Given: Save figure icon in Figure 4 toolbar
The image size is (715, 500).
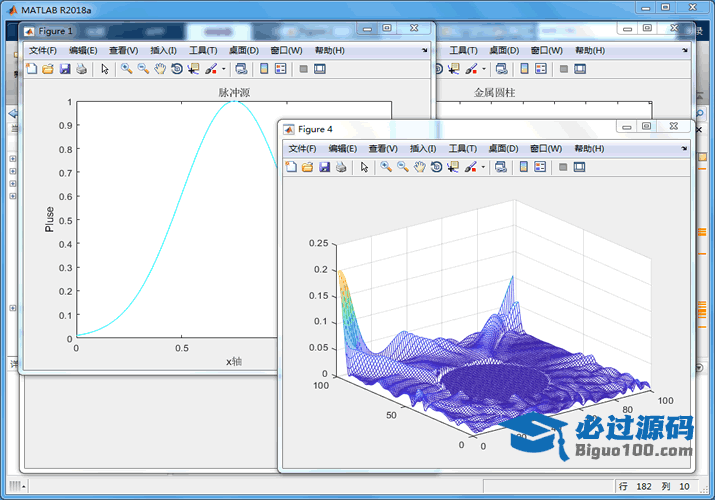Looking at the screenshot, I should point(324,167).
